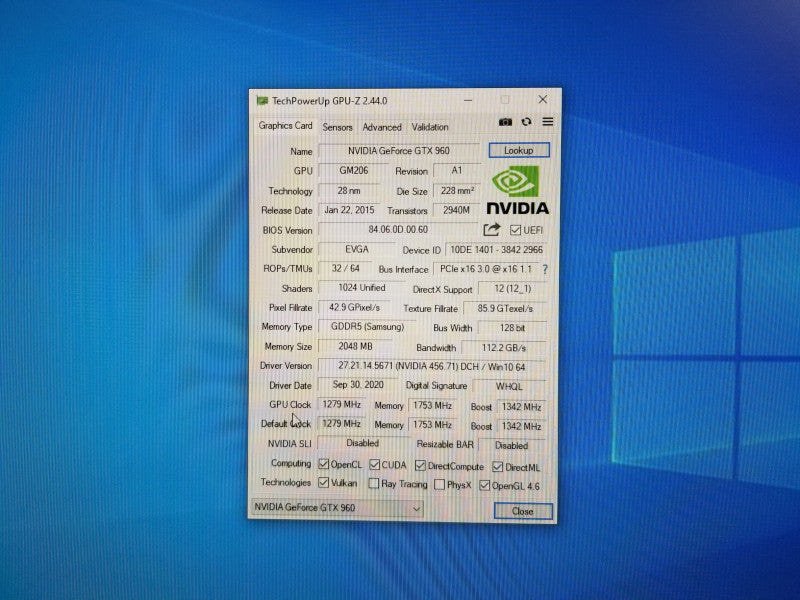The height and width of the screenshot is (600, 800).
Task: Enable the Ray Tracing checkbox
Action: [x=374, y=483]
